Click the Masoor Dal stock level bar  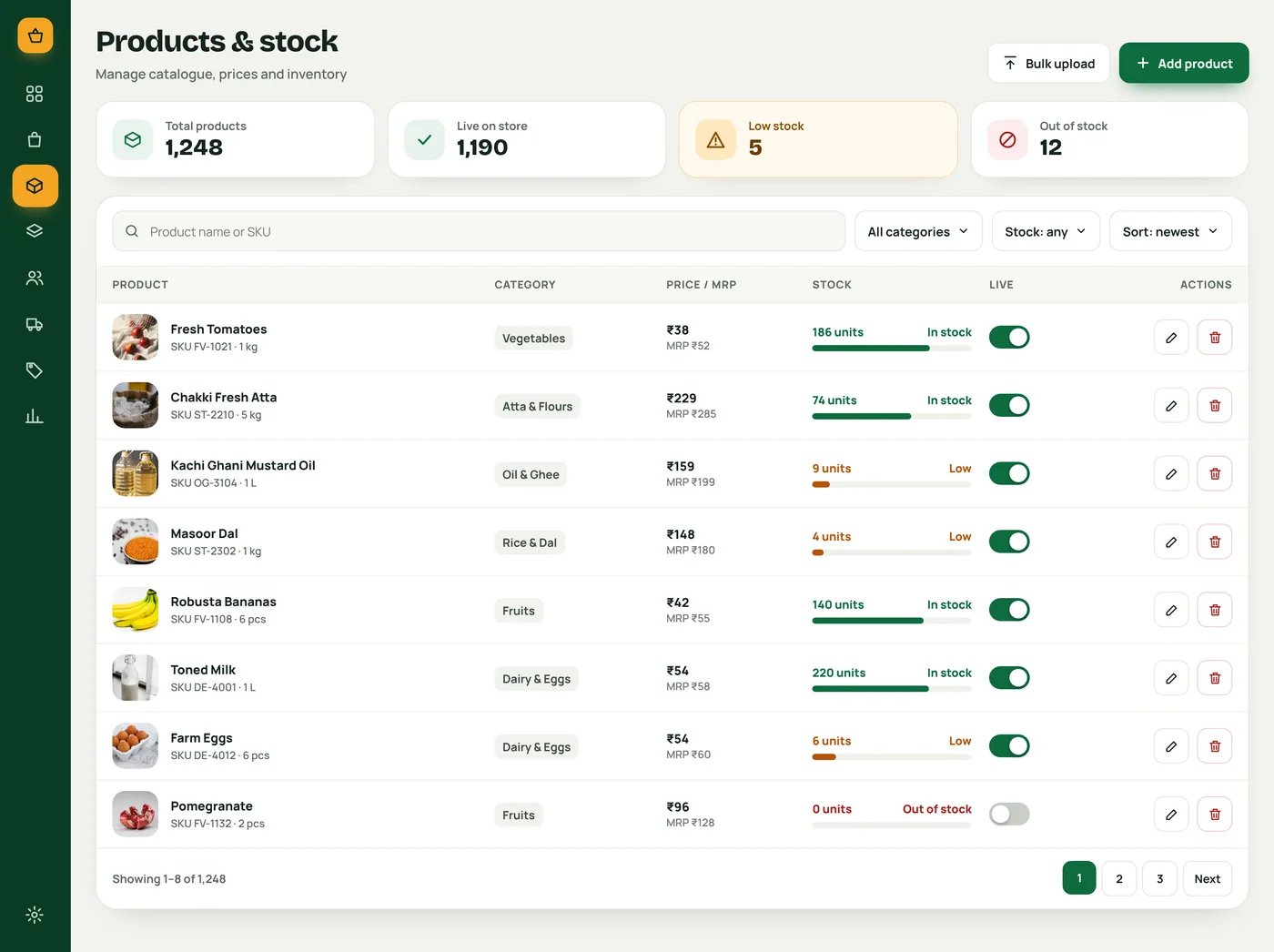click(892, 552)
